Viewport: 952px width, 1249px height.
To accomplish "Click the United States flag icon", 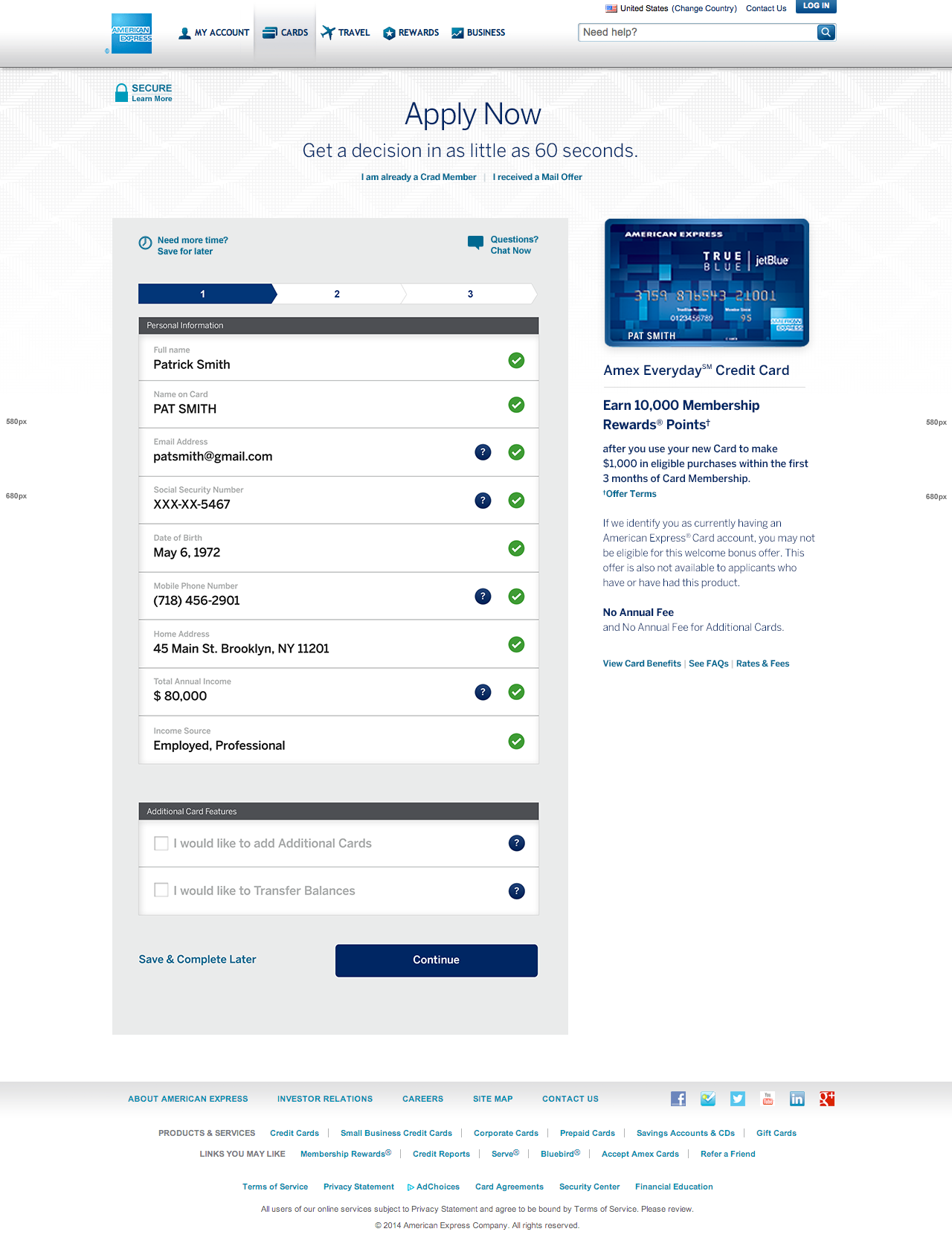I will click(x=611, y=9).
